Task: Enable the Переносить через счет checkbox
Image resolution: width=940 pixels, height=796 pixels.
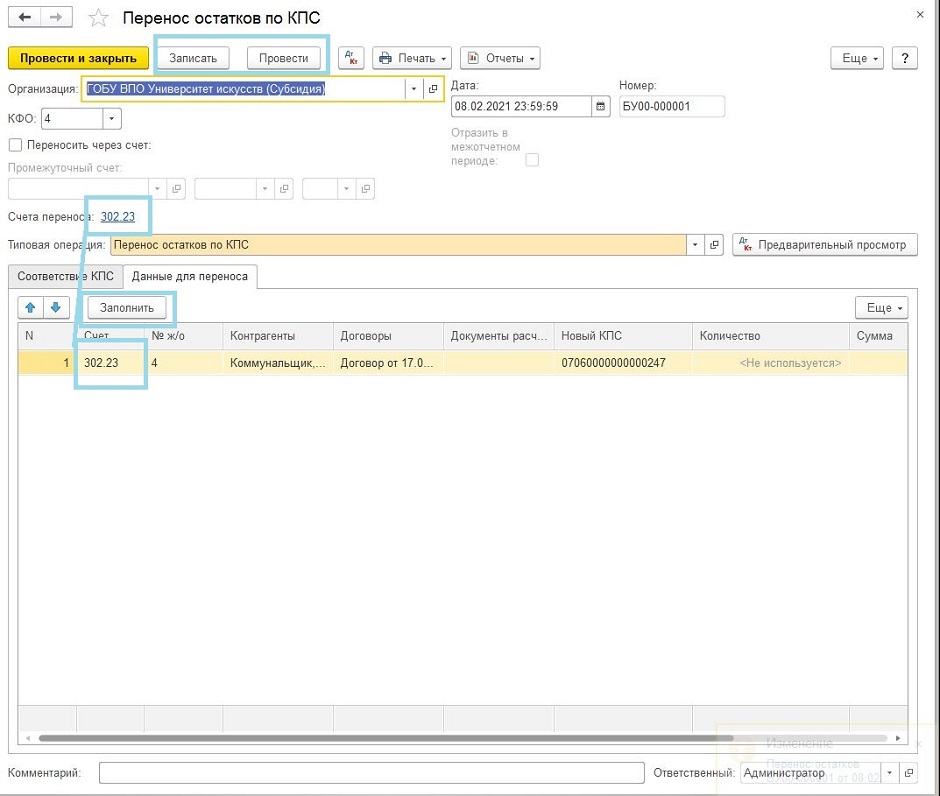Action: click(15, 145)
